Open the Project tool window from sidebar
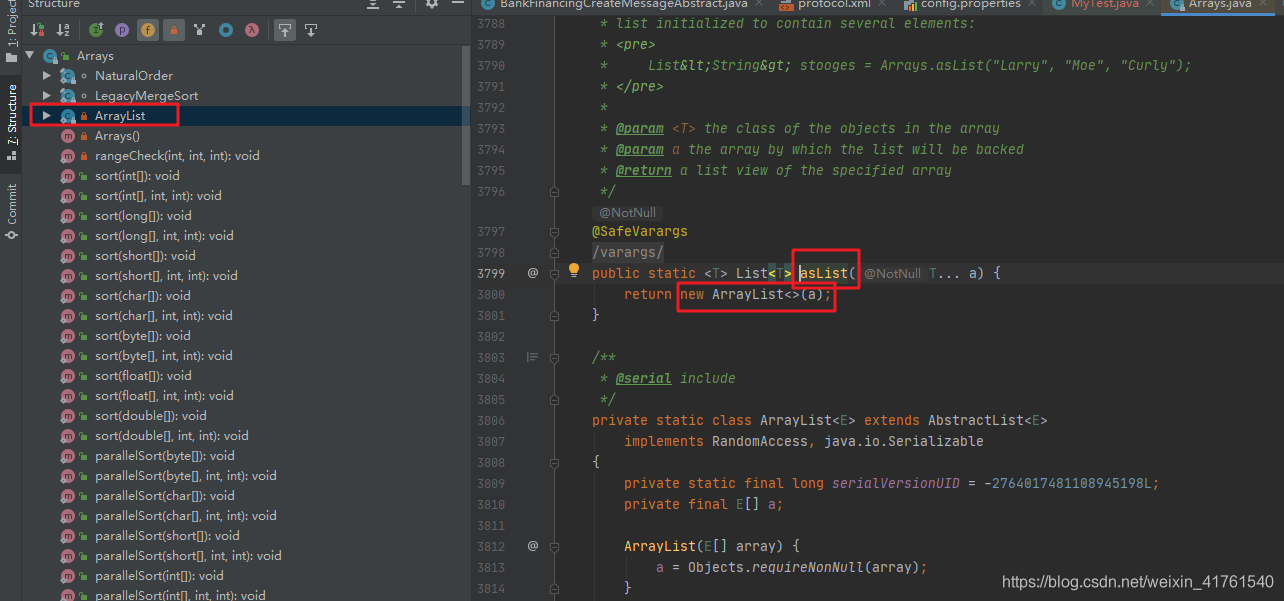The height and width of the screenshot is (601, 1284). click(x=11, y=34)
